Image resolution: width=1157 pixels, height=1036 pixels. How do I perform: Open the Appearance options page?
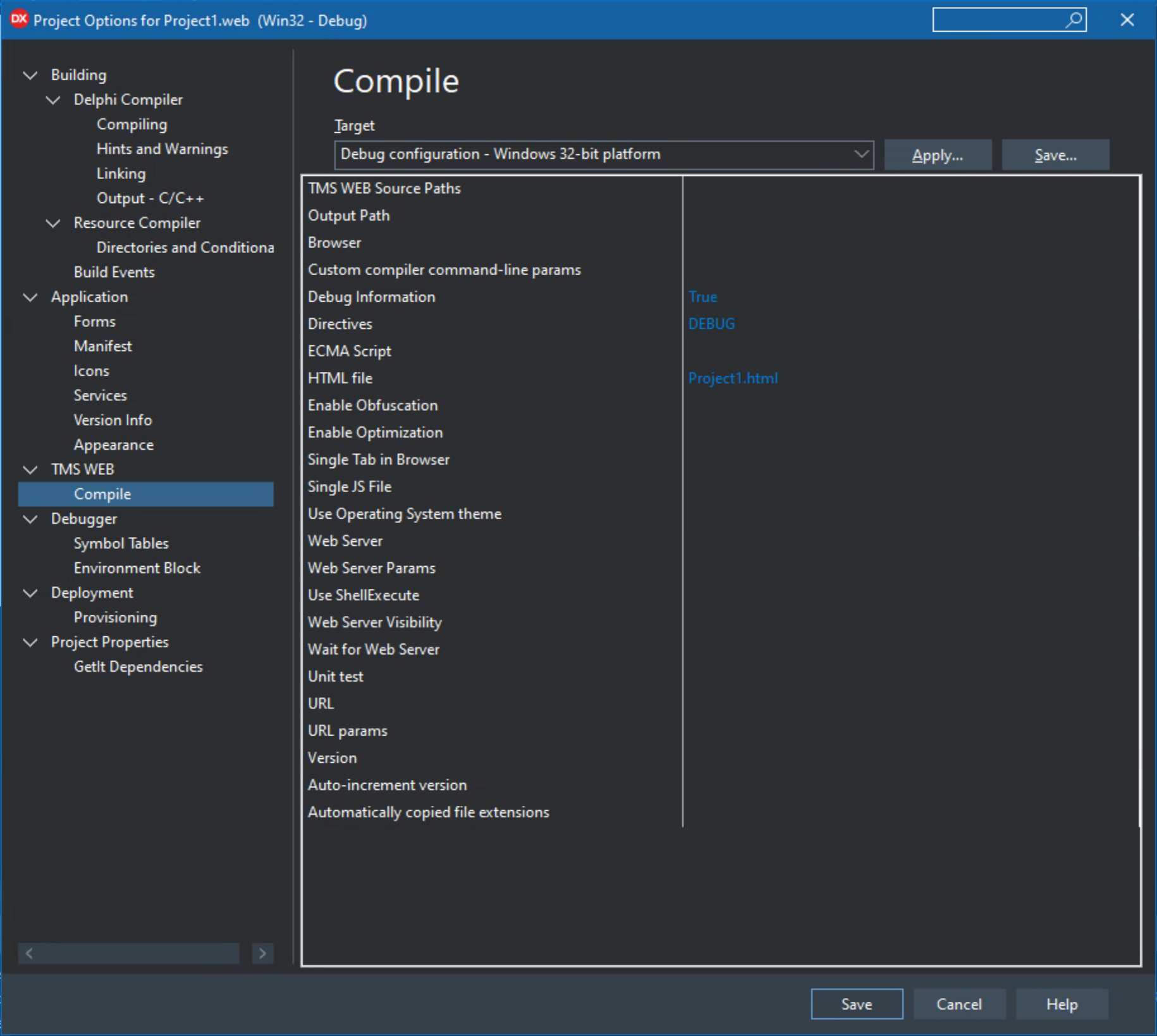coord(113,445)
